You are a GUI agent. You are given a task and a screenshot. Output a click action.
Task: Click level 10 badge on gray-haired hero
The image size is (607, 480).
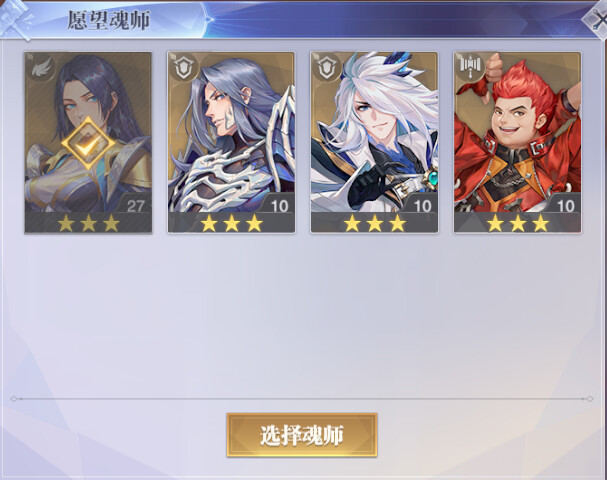(279, 206)
